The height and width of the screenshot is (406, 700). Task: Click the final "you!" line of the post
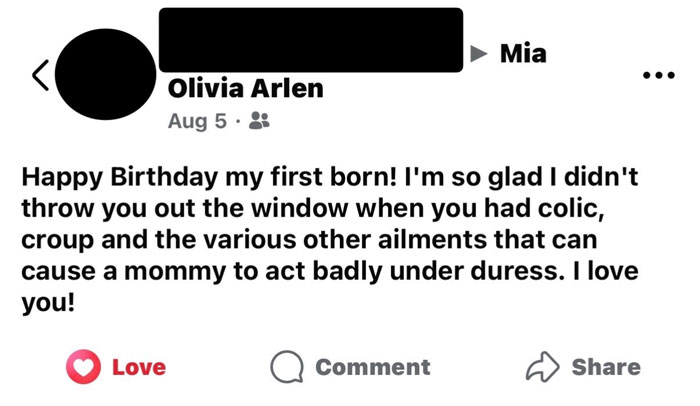point(48,303)
